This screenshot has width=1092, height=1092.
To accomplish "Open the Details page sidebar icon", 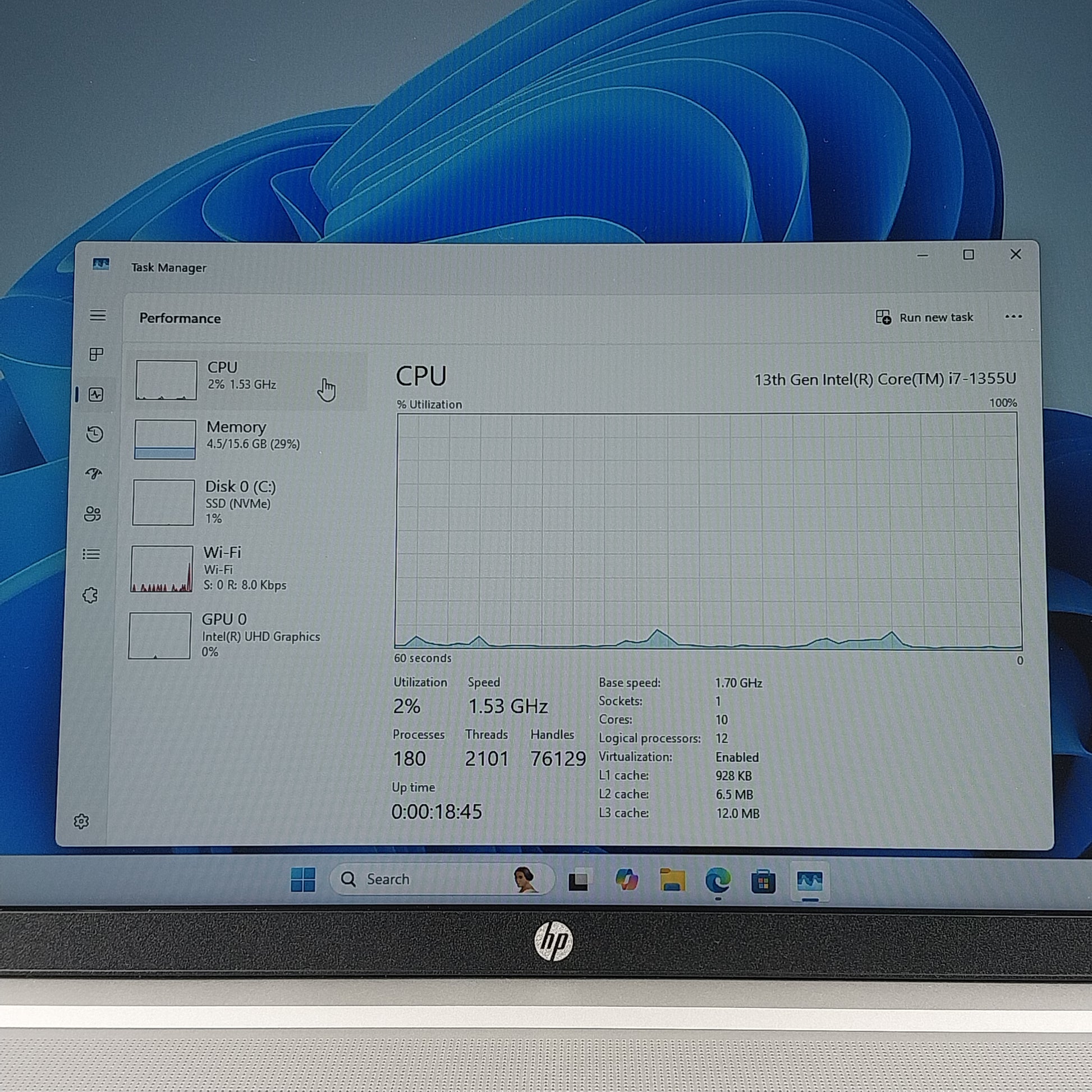I will point(91,554).
